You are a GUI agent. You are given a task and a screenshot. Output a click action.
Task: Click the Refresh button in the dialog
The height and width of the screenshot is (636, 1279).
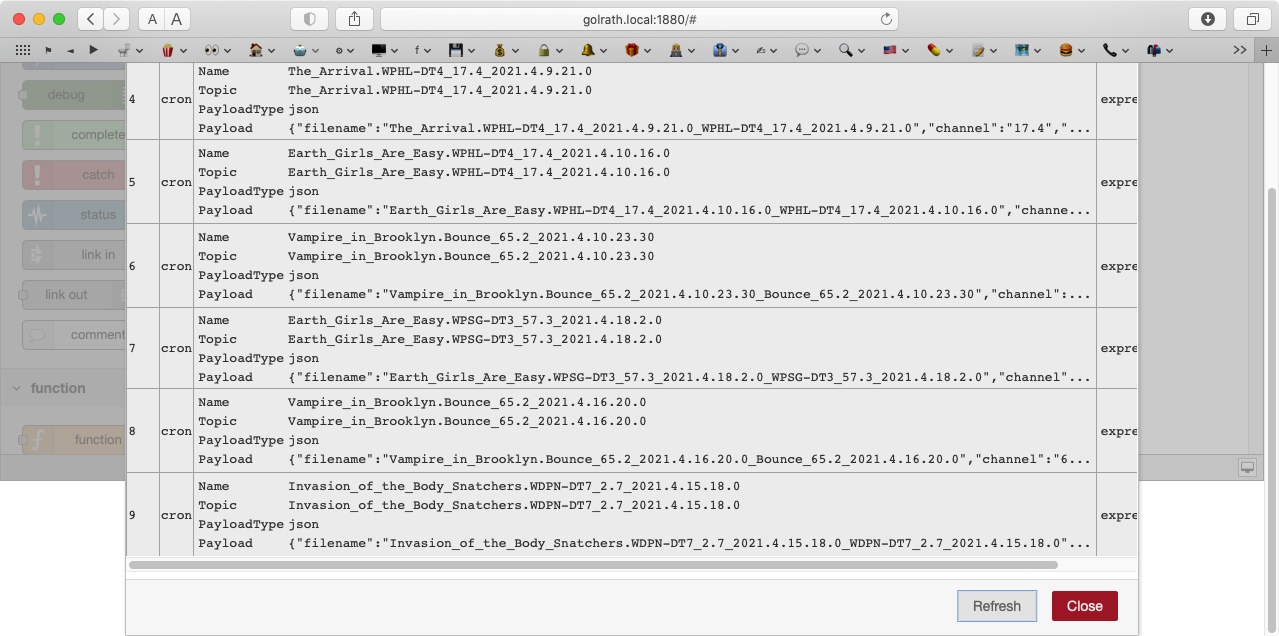[x=996, y=605]
